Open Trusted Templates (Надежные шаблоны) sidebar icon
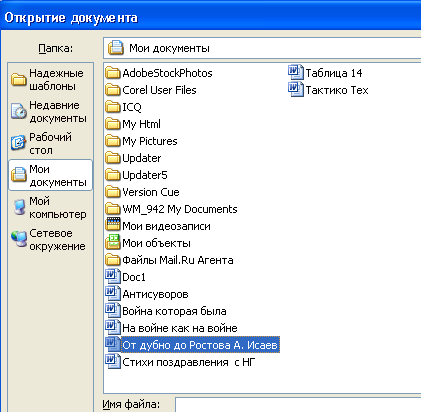The width and height of the screenshot is (421, 412). (x=19, y=80)
